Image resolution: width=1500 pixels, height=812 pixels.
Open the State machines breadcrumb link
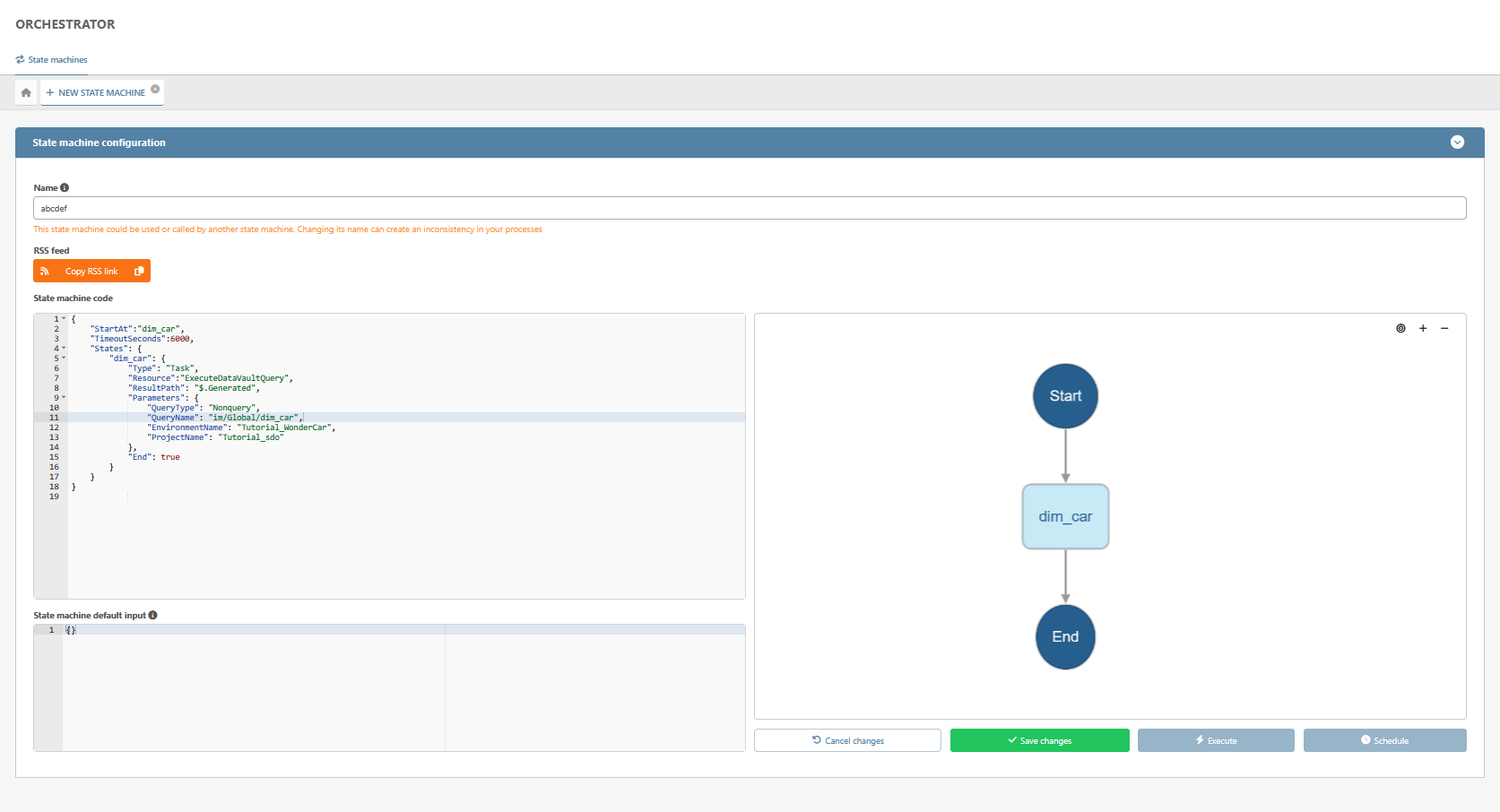click(57, 60)
